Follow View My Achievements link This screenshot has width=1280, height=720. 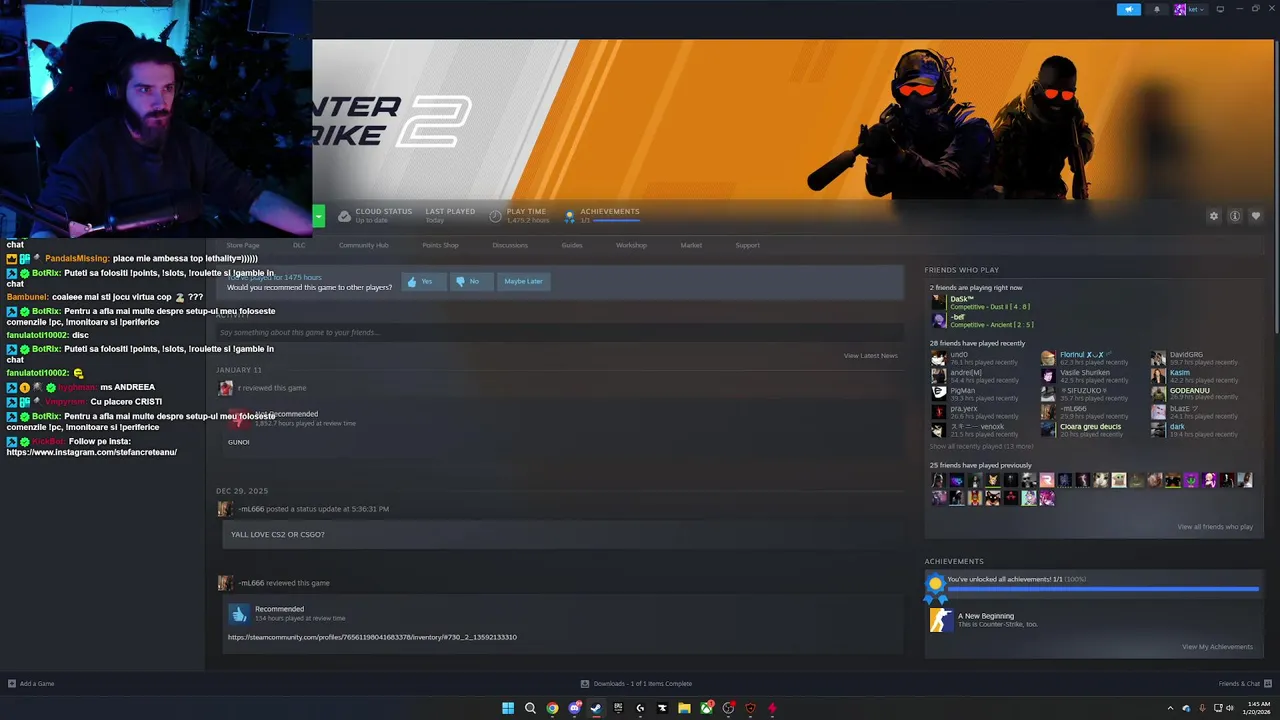(x=1217, y=647)
